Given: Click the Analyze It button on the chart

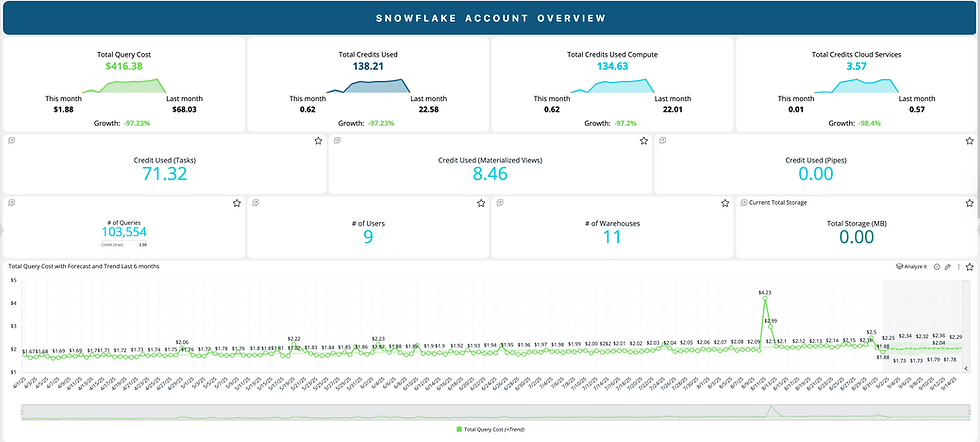Looking at the screenshot, I should (x=911, y=267).
